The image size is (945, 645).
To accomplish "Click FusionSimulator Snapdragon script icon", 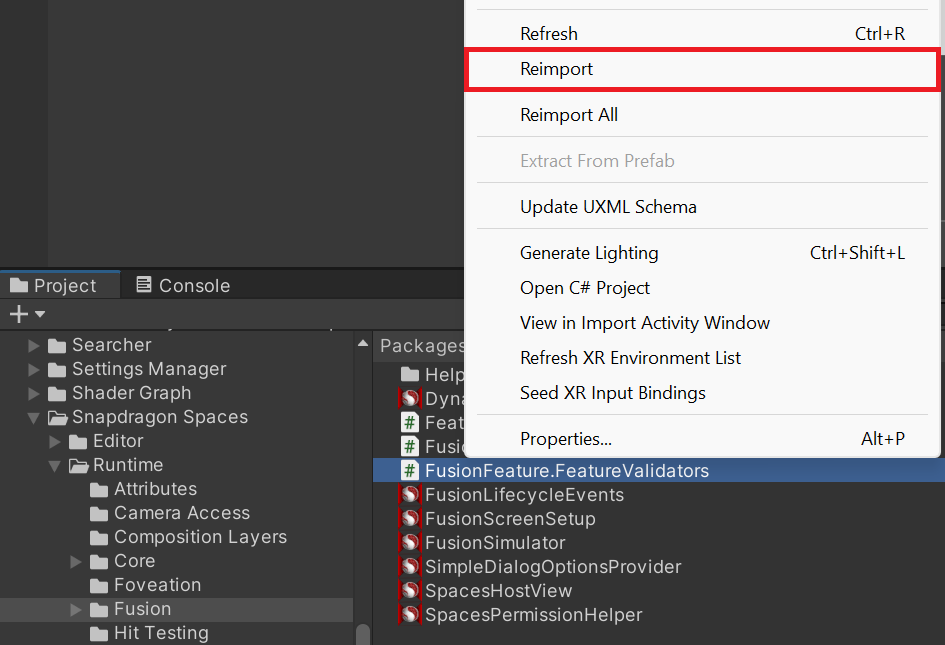I will [x=410, y=543].
